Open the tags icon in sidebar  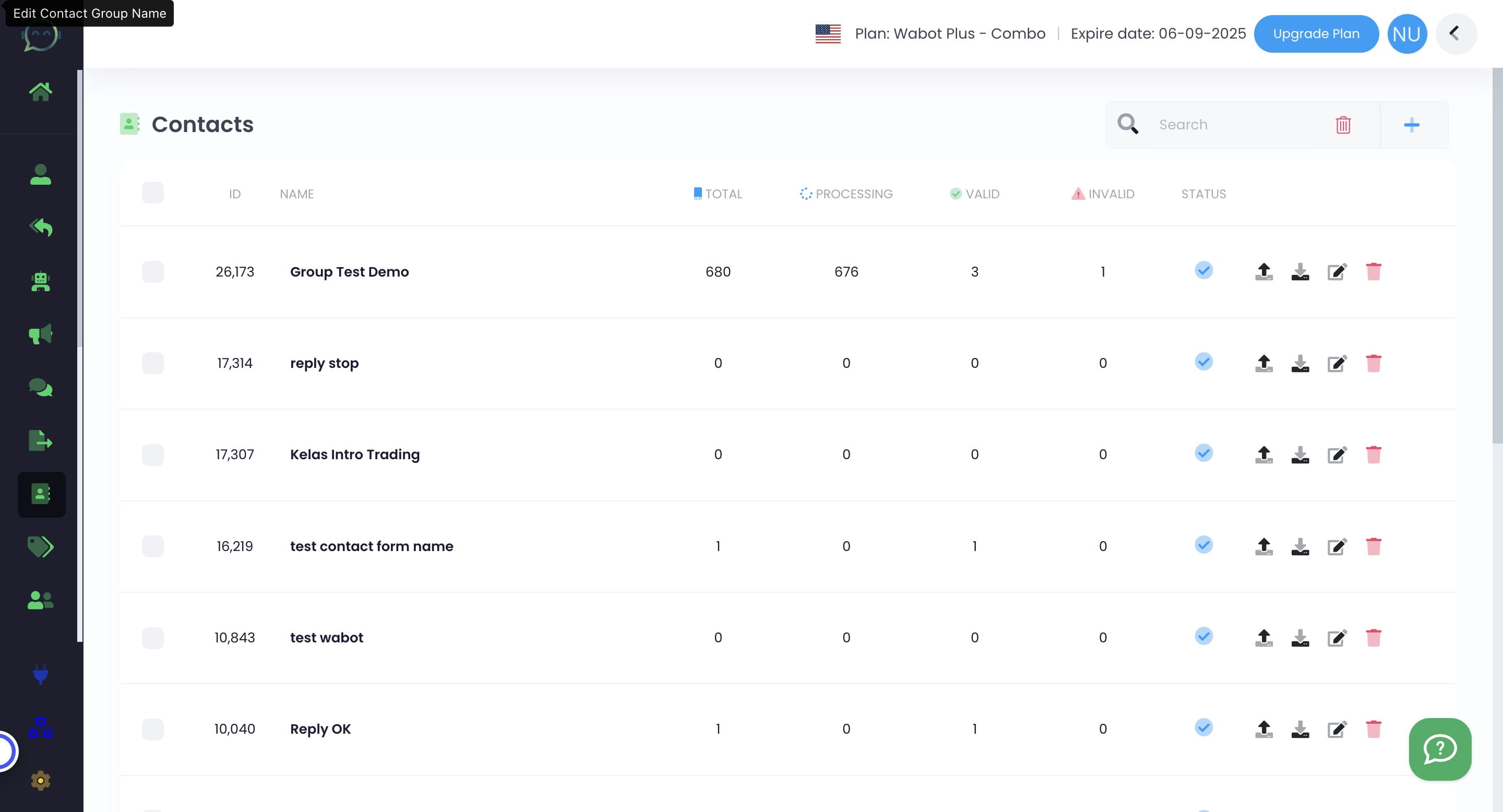pos(40,546)
